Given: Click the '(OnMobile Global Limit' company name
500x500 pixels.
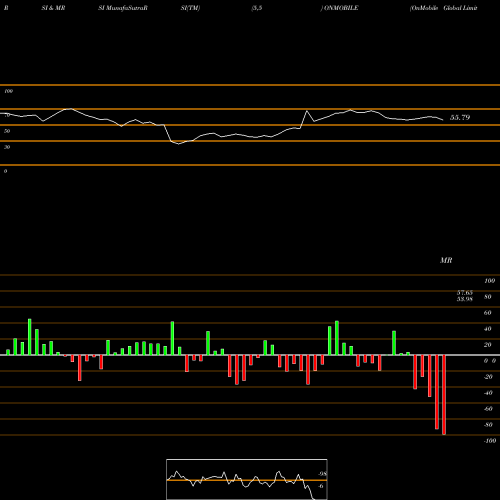Looking at the screenshot, I should coord(444,8).
